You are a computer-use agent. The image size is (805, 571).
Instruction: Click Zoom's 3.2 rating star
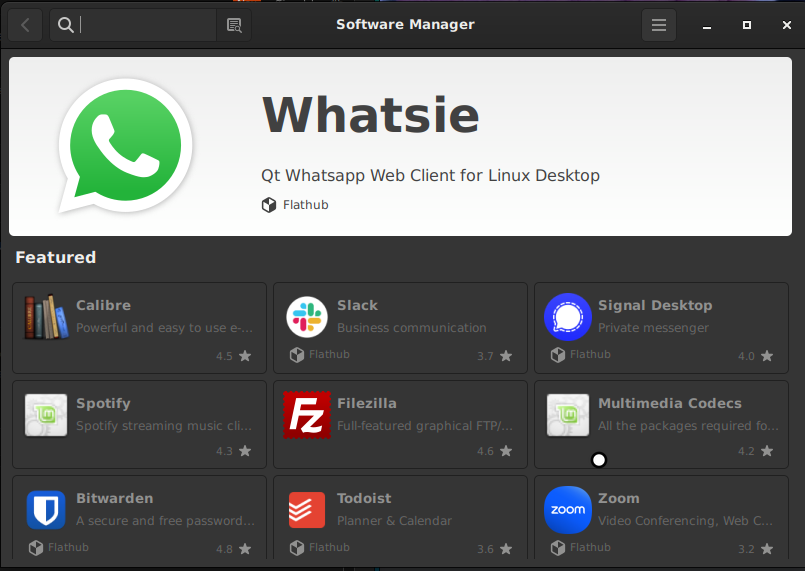click(x=767, y=549)
